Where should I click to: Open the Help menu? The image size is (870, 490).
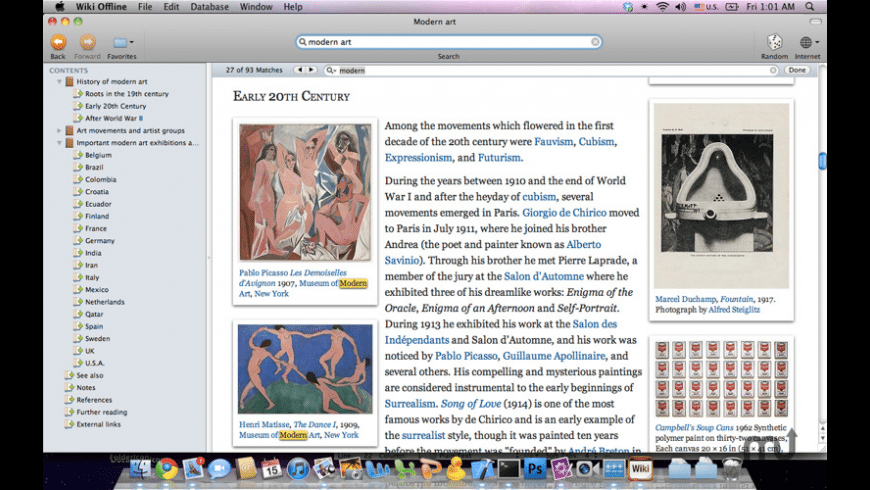[x=293, y=7]
